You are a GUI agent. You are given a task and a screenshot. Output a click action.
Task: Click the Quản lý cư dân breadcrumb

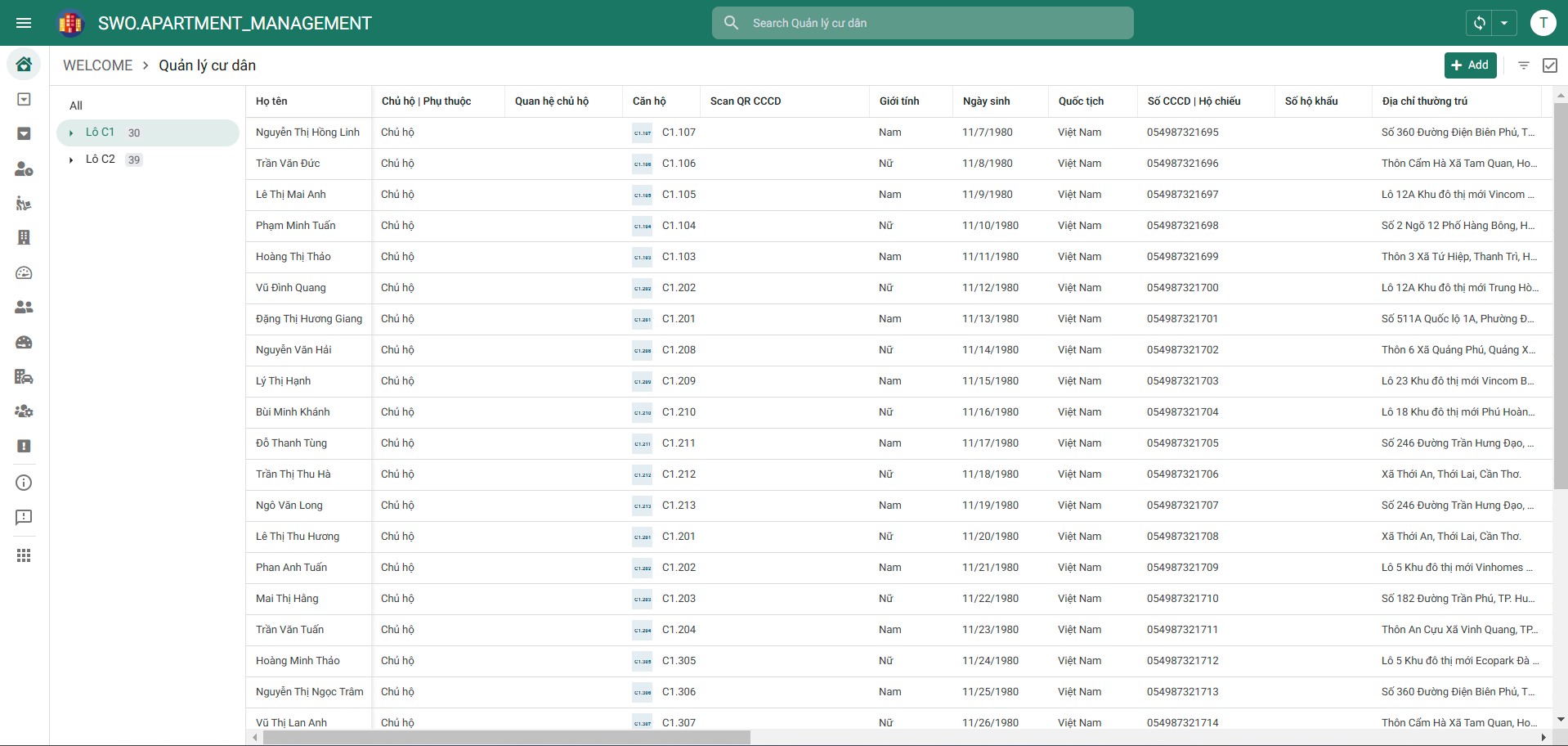click(x=207, y=65)
